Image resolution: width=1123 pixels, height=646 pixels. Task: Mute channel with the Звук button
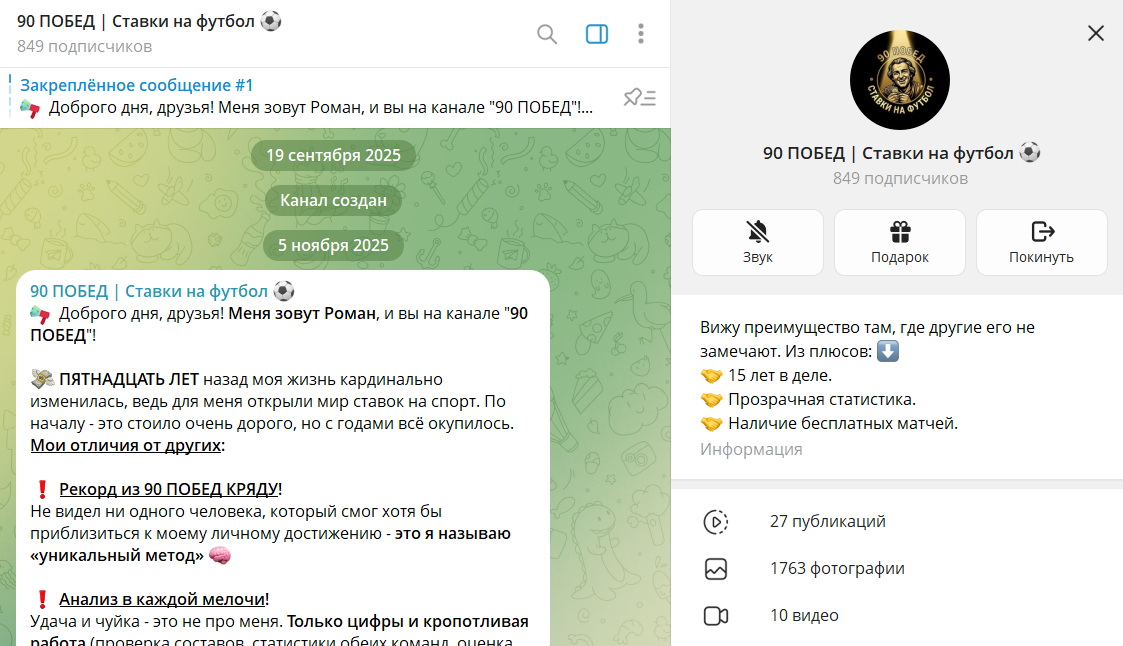(758, 242)
